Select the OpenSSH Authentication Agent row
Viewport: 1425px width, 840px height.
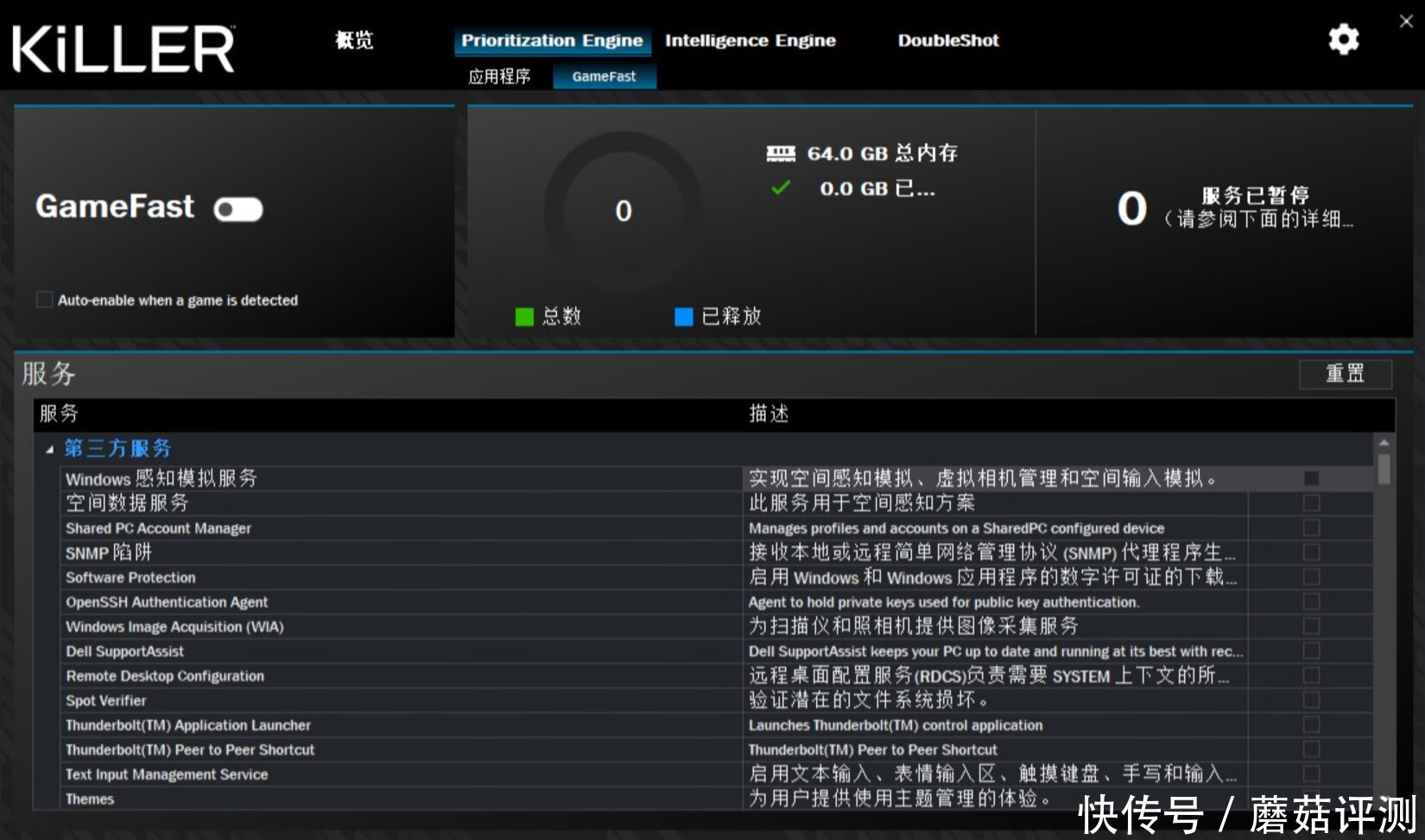(717, 602)
